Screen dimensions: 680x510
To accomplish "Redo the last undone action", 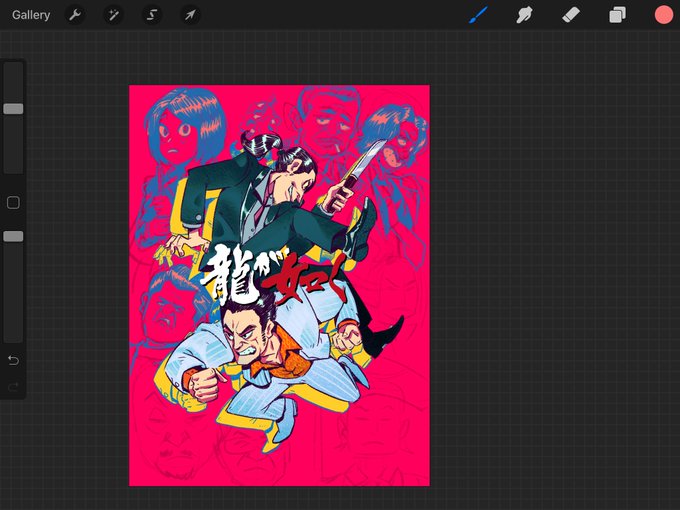I will pos(13,386).
